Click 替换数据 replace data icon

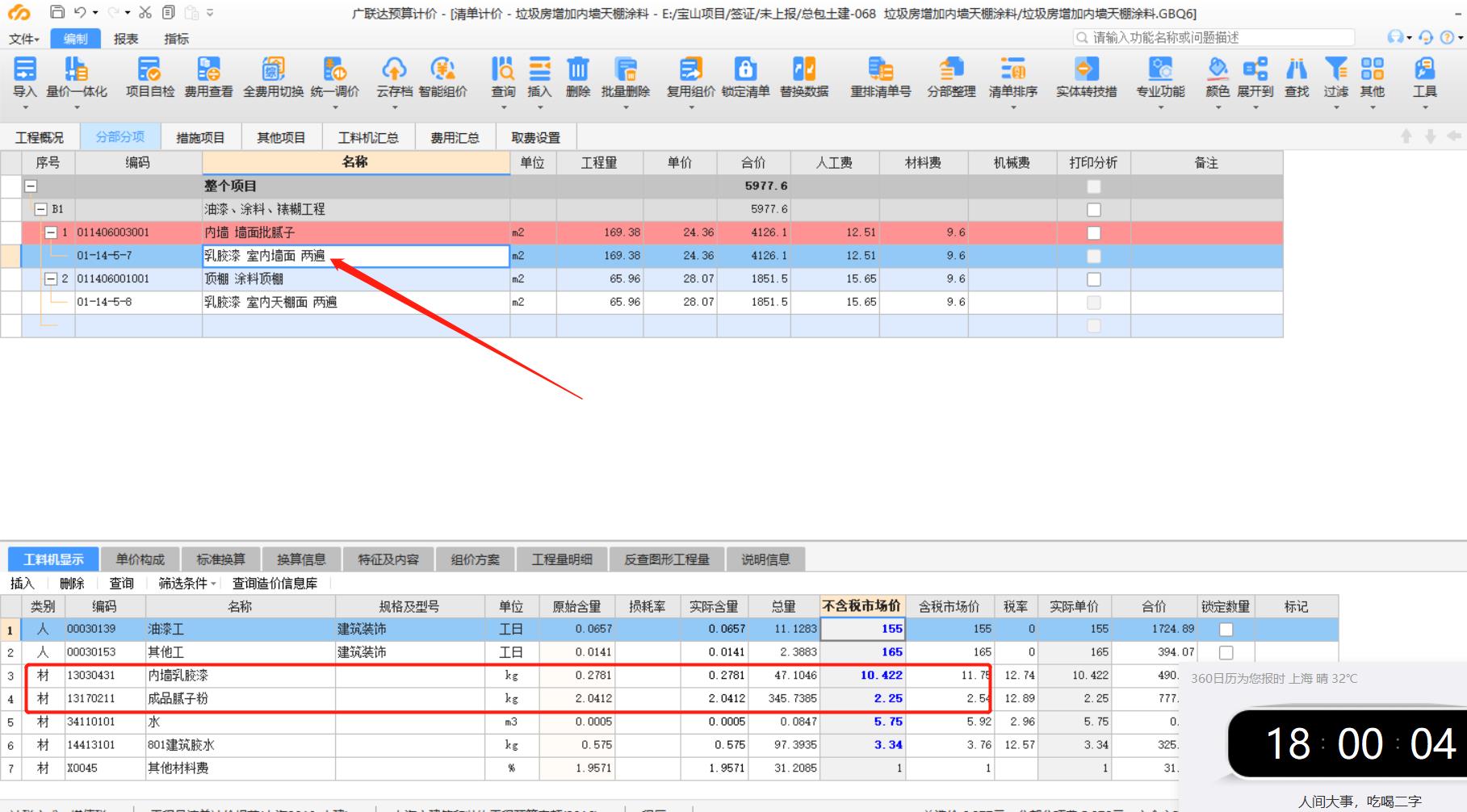(804, 69)
